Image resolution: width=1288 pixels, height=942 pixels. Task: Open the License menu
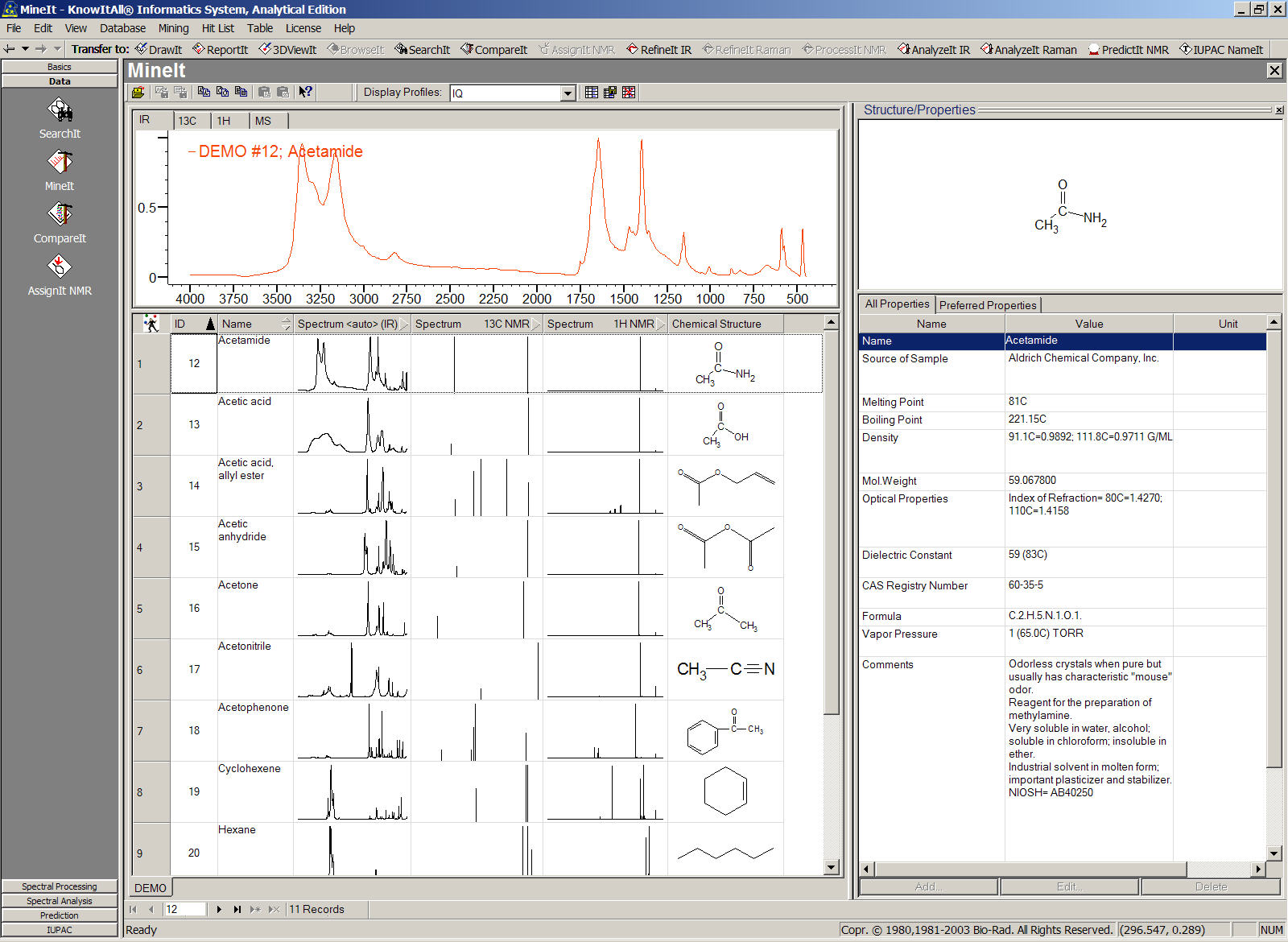[303, 28]
